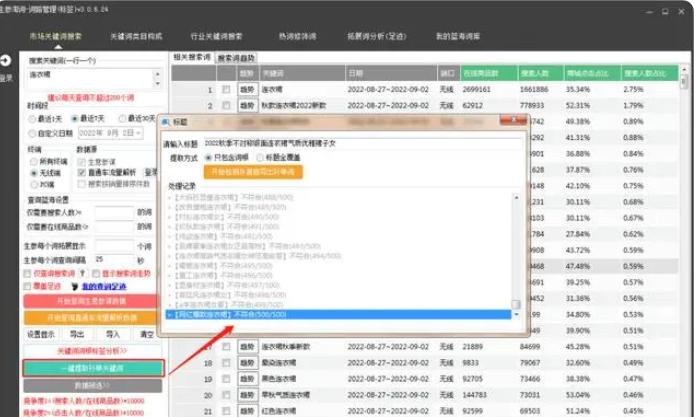Image resolution: width=694 pixels, height=417 pixels.
Task: Click the bird icon beside 我的查询足迹
Action: [74, 287]
